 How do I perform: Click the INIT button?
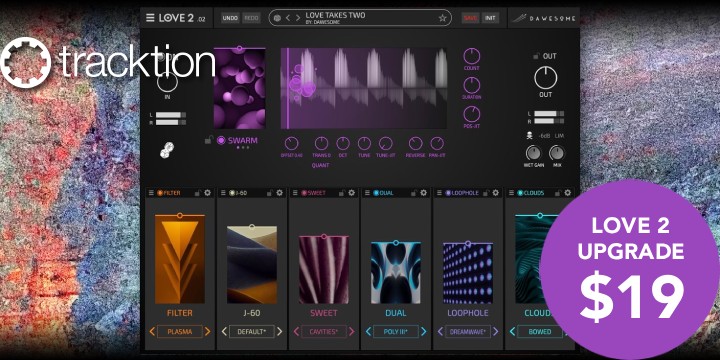490,18
